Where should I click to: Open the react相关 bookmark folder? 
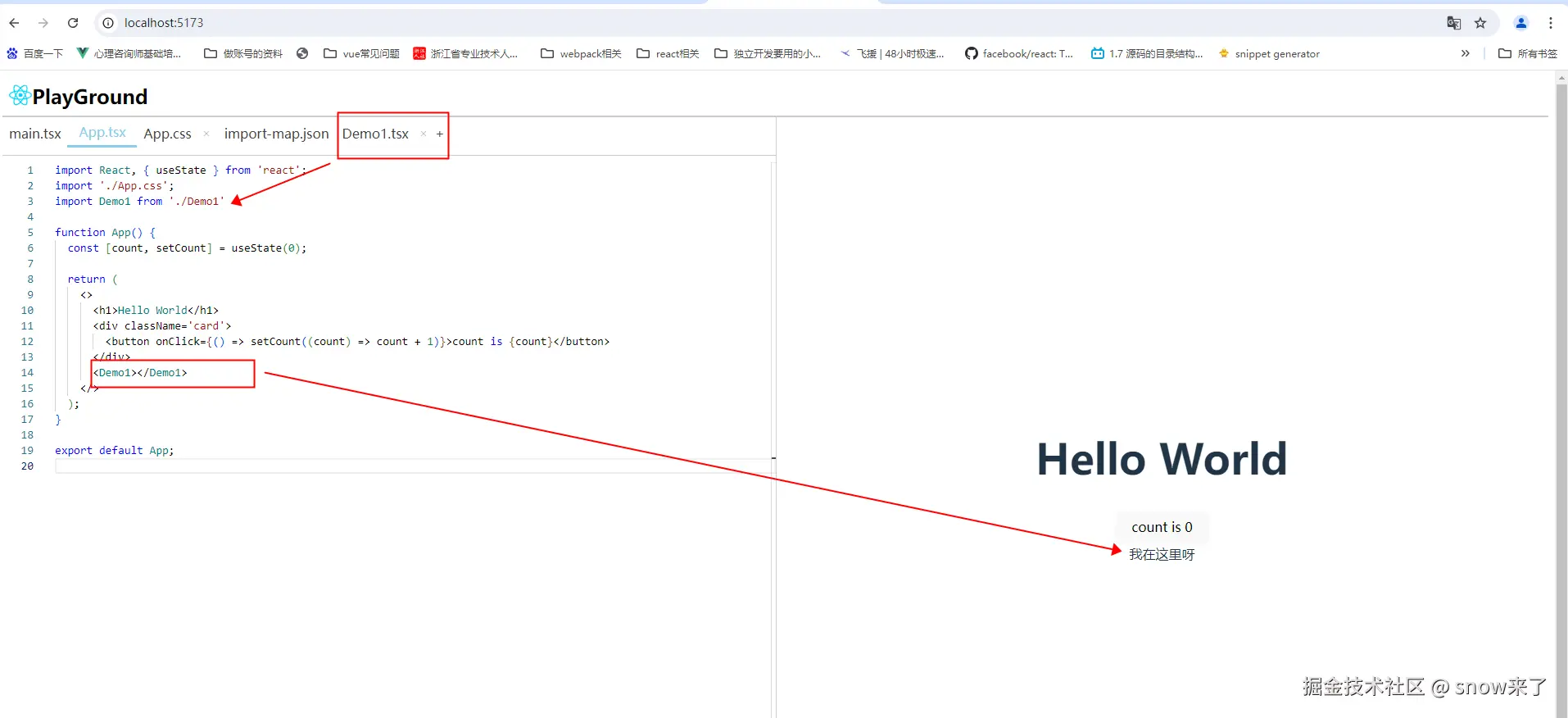(668, 53)
